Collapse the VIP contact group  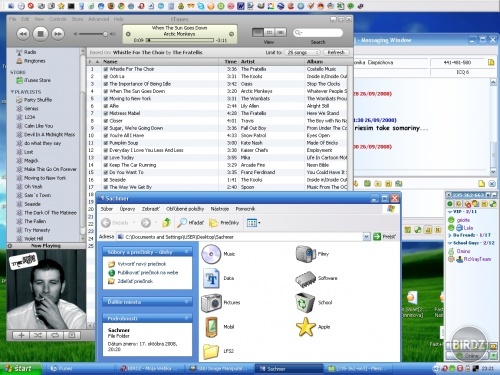(x=450, y=212)
